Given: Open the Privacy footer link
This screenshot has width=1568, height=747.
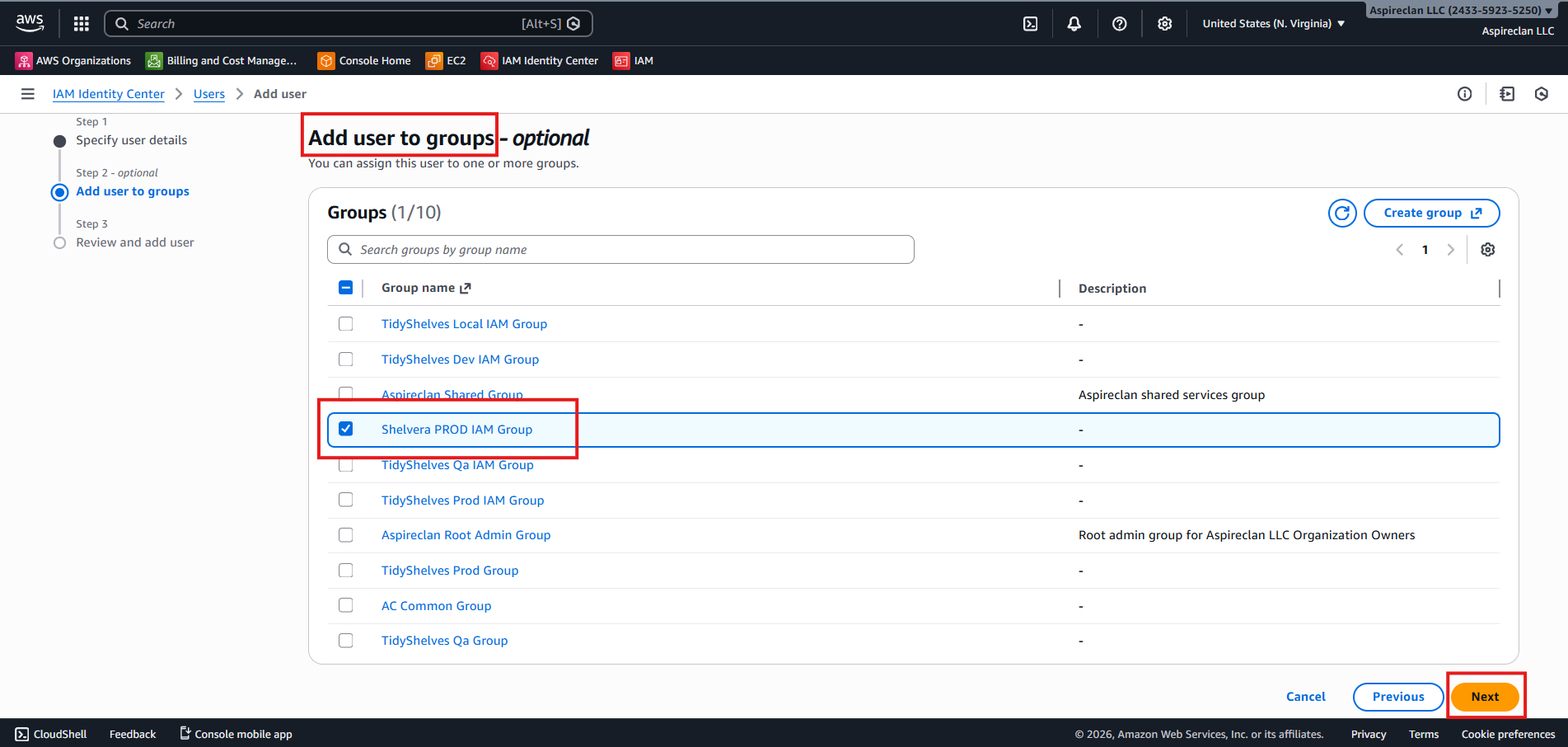Looking at the screenshot, I should pyautogui.click(x=1369, y=734).
